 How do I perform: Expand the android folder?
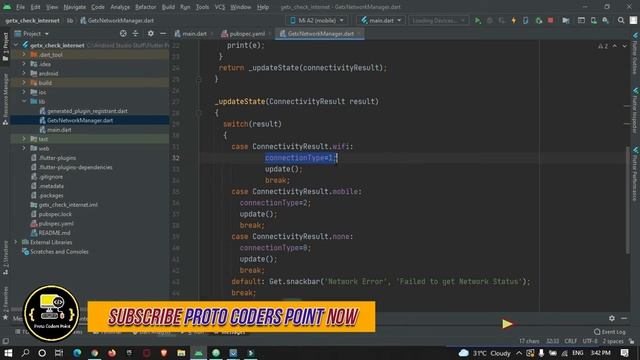(x=24, y=73)
